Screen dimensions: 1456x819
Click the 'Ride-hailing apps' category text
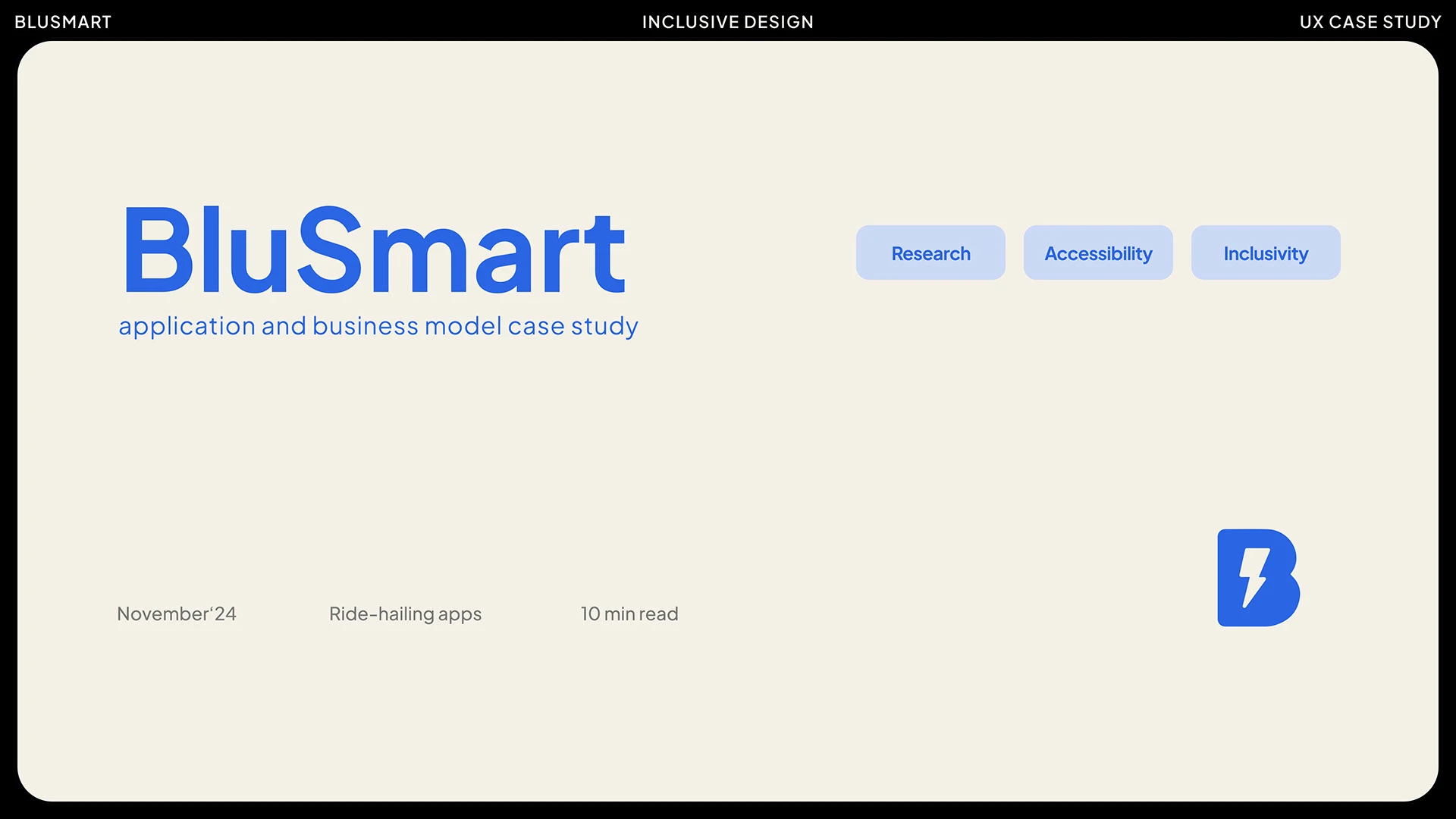tap(405, 614)
